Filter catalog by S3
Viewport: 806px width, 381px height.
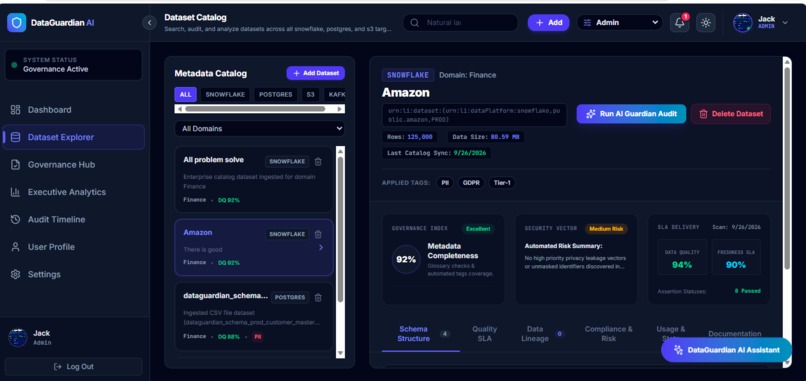[x=310, y=95]
